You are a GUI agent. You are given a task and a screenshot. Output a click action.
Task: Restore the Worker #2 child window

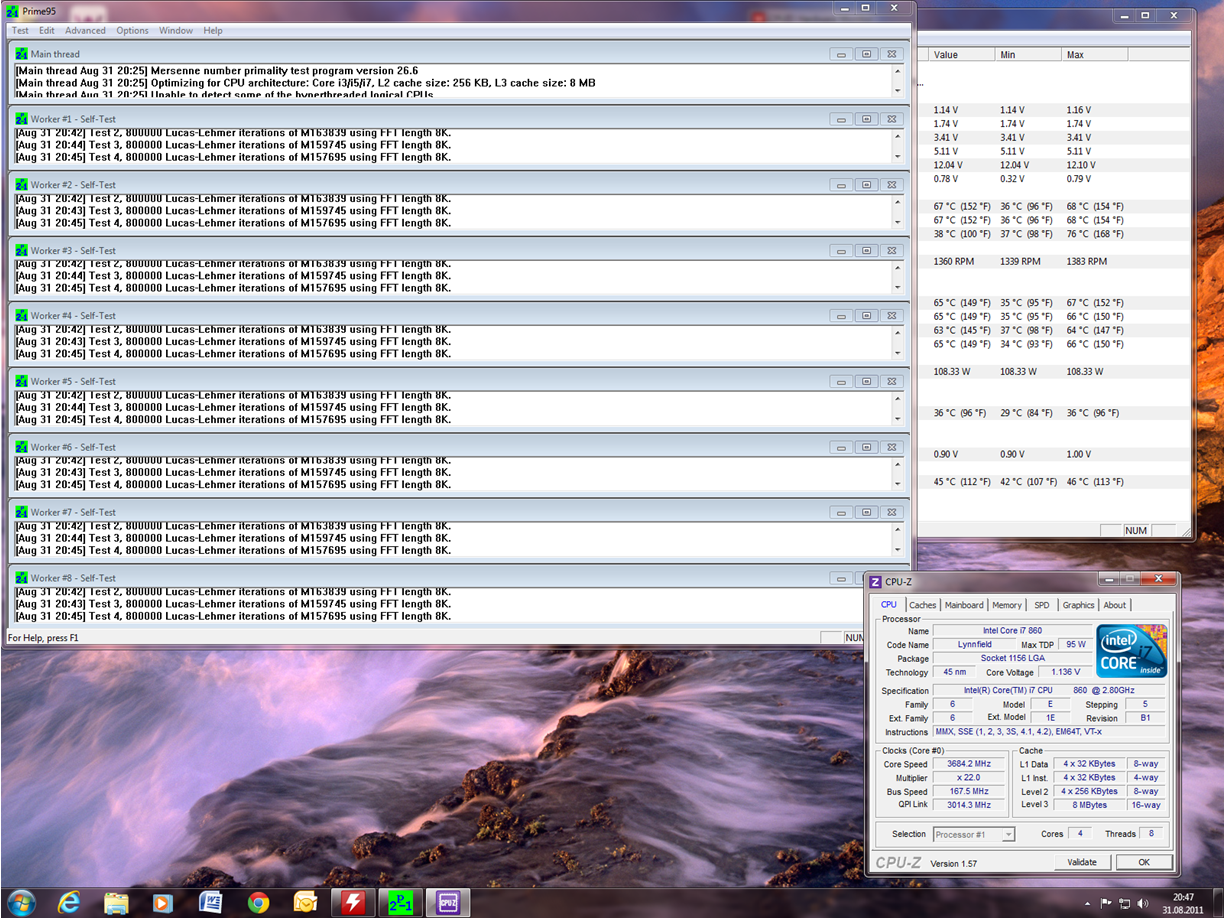coord(867,185)
